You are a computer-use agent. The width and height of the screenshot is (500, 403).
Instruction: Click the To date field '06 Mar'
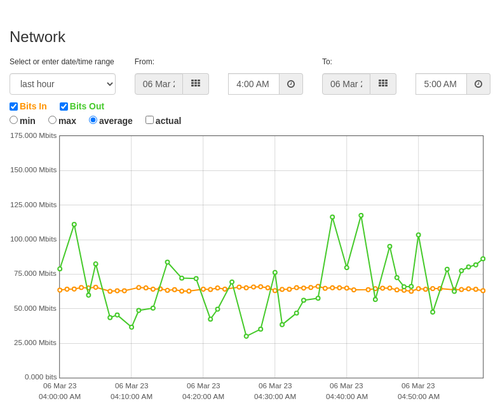click(x=346, y=84)
